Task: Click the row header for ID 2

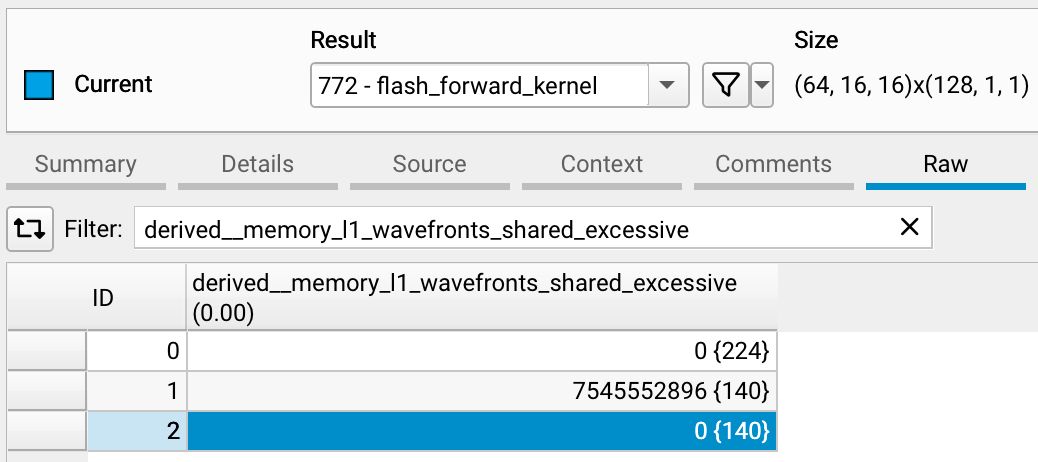Action: pos(46,431)
